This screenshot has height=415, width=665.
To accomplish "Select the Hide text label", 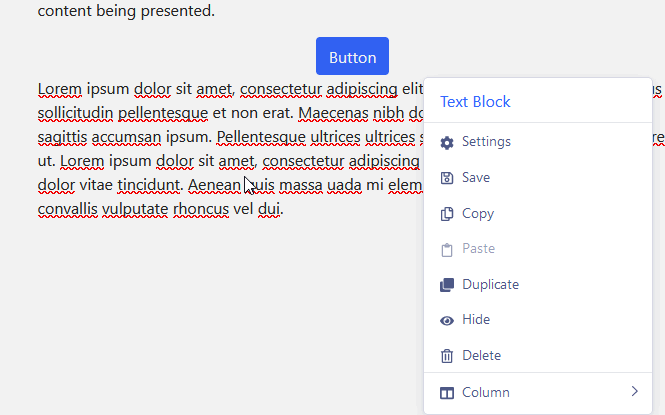I will click(476, 320).
